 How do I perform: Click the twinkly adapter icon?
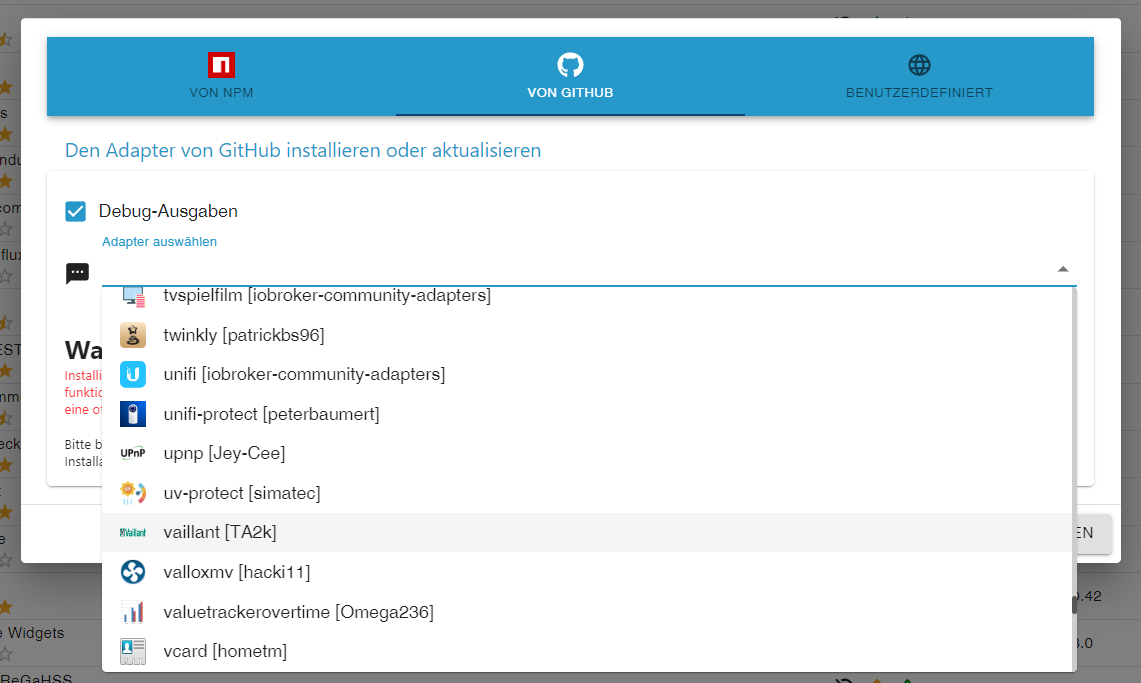click(133, 335)
